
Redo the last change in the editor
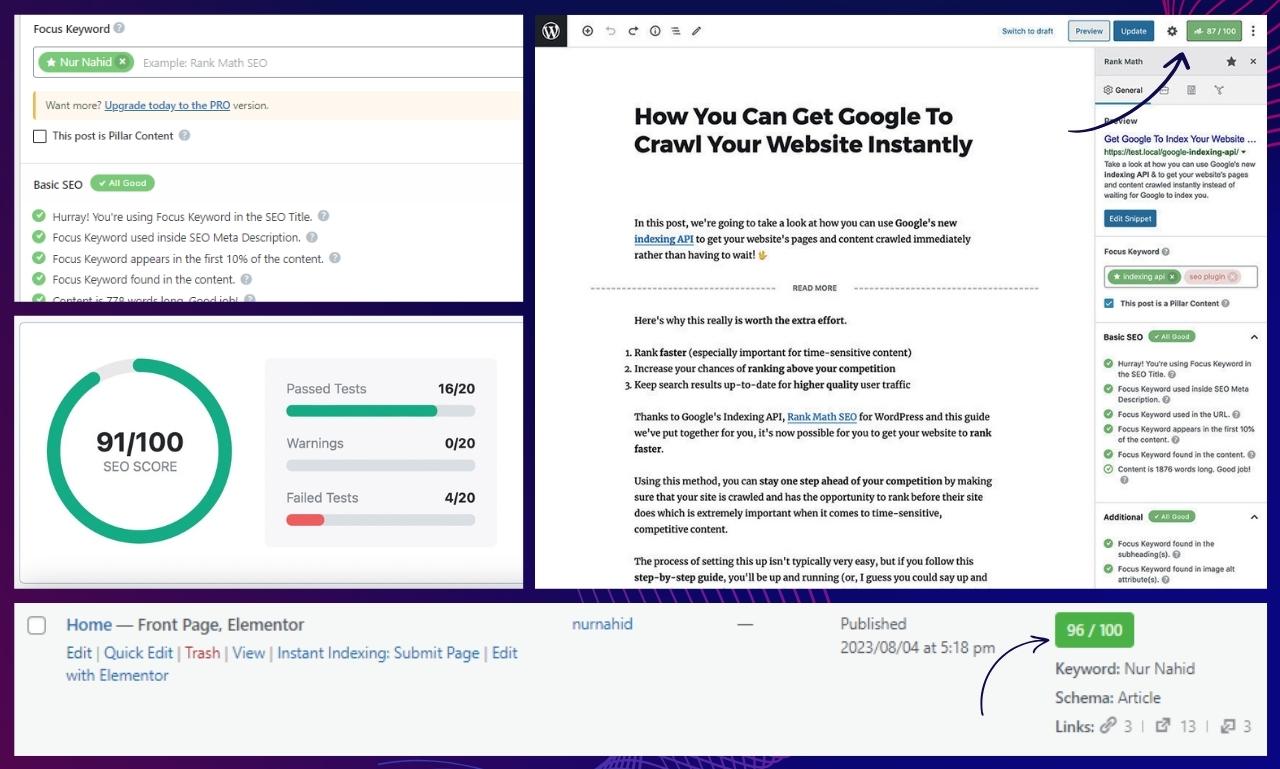633,31
